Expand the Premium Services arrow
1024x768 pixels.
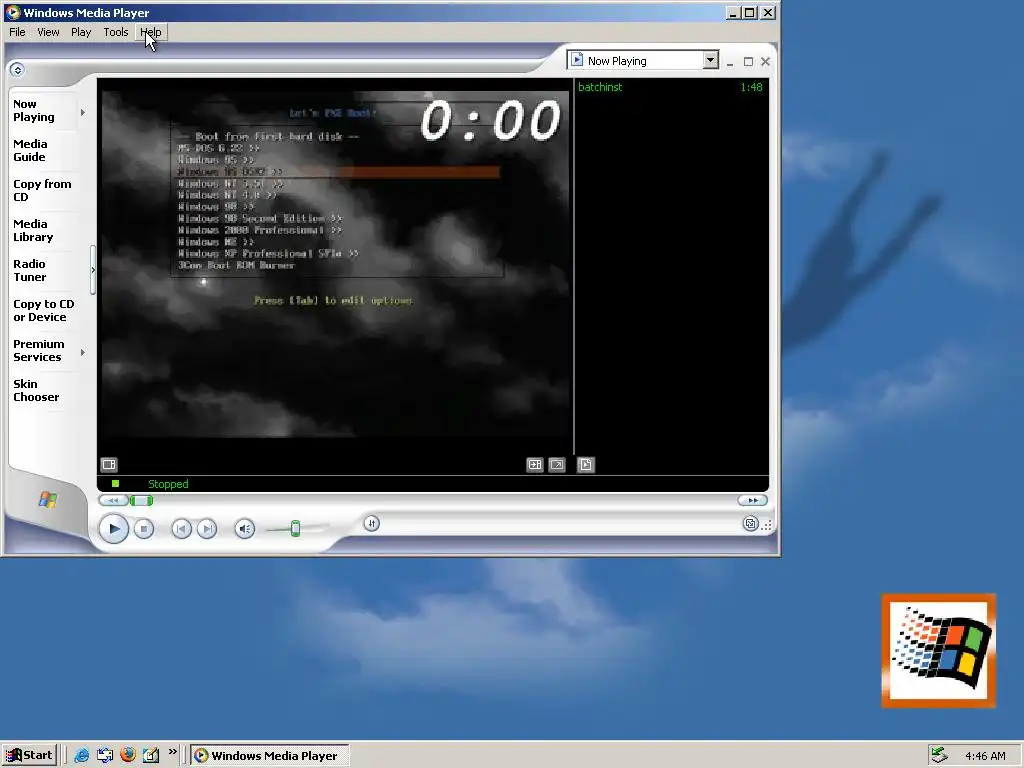click(83, 353)
